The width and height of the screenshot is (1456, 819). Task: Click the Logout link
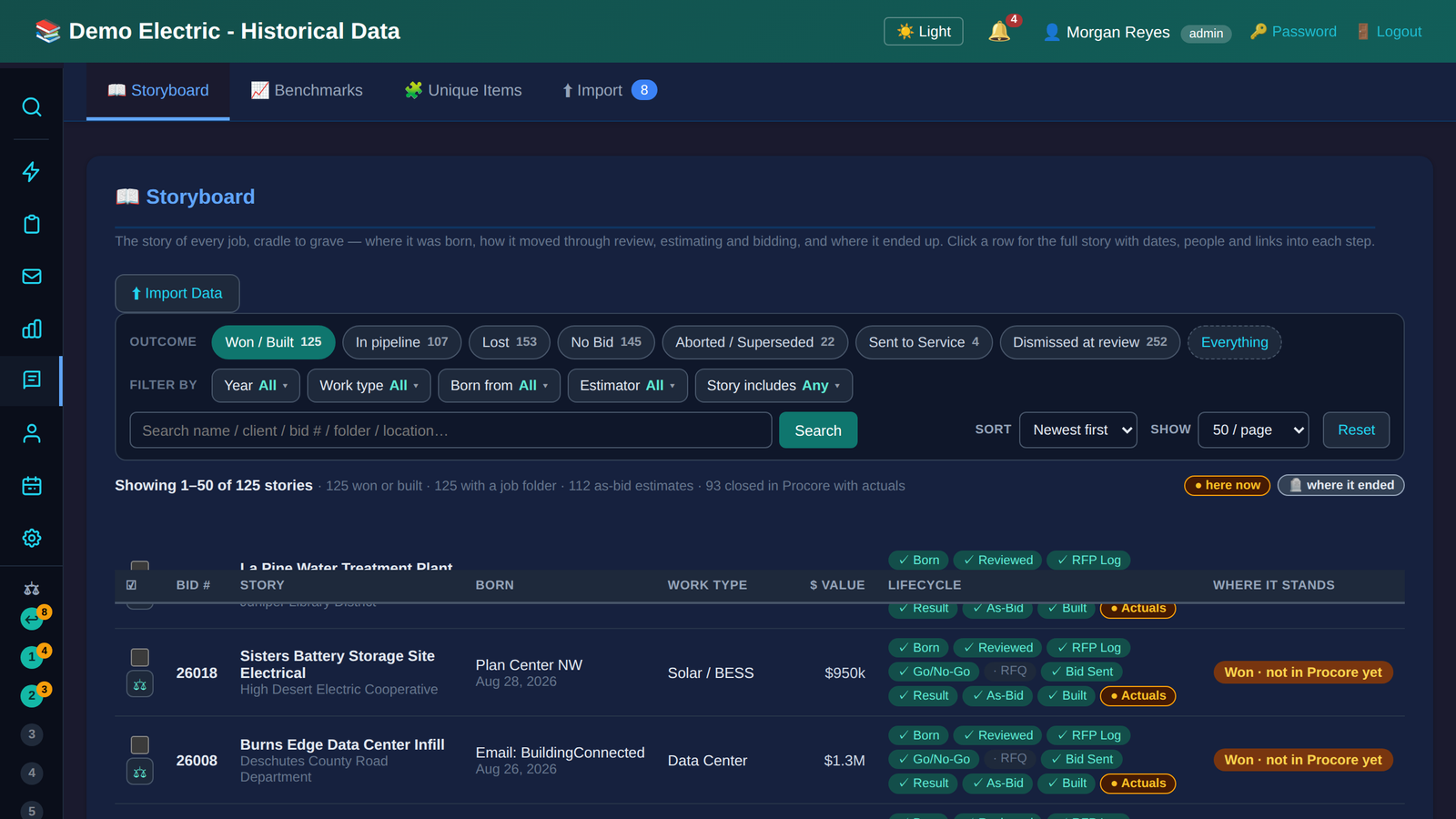pos(1389,32)
